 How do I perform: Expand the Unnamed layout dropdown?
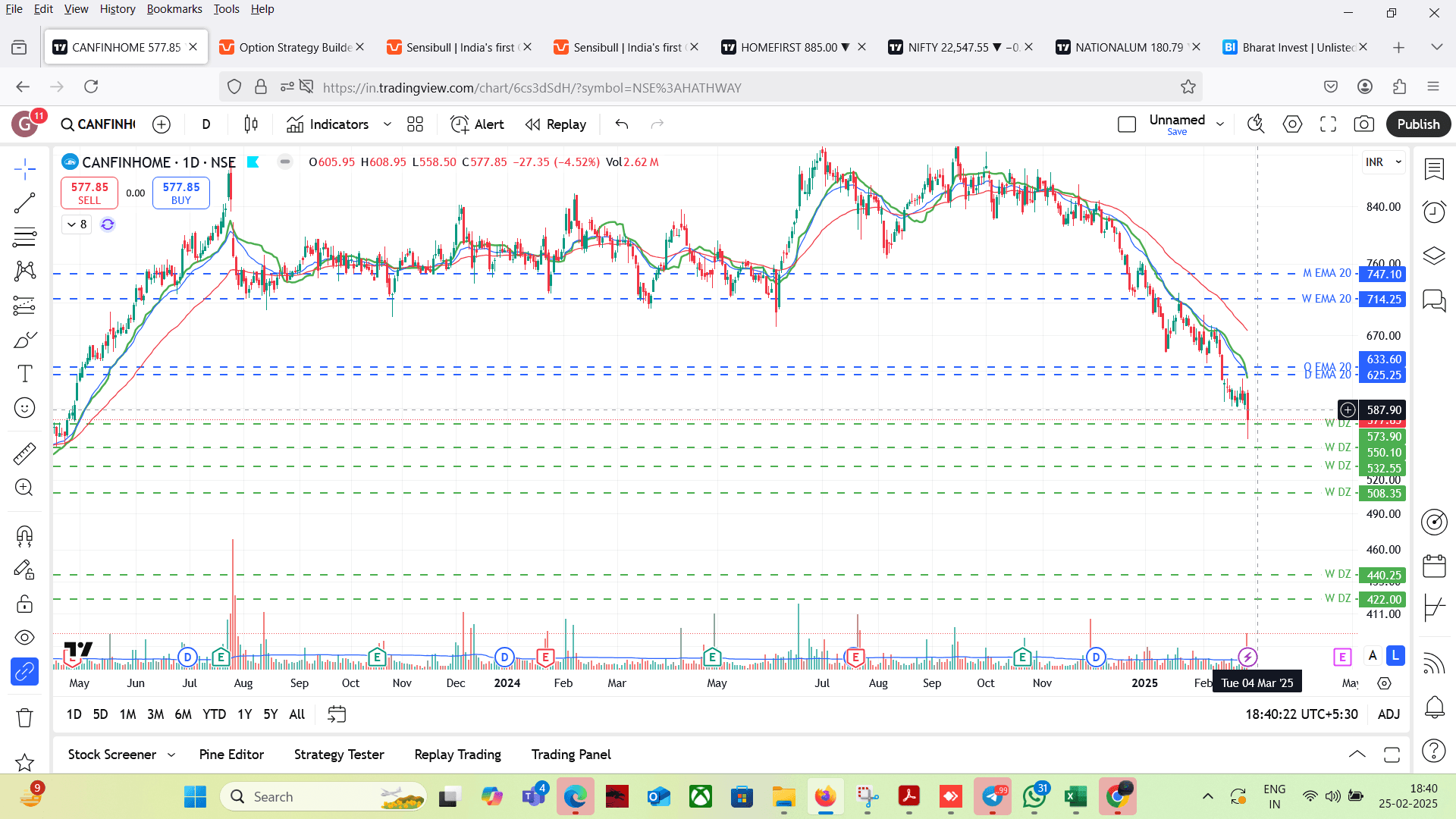tap(1220, 124)
